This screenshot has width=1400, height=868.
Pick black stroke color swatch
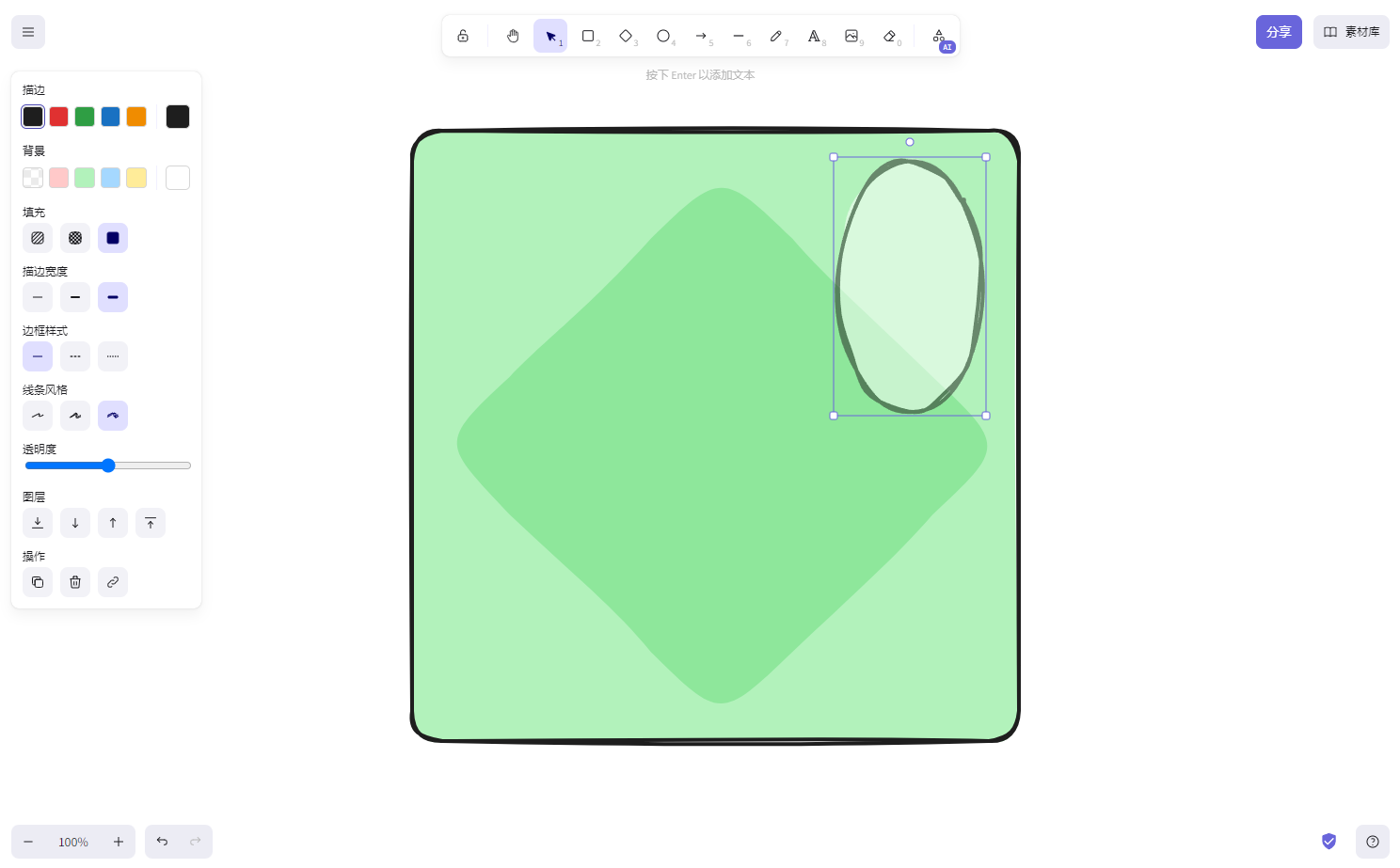click(33, 117)
